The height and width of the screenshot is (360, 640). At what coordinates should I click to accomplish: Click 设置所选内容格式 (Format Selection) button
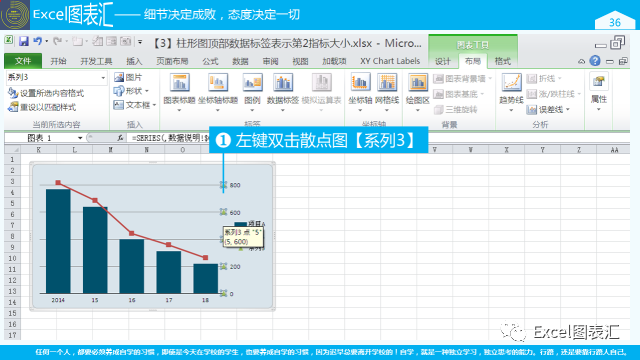(x=46, y=93)
